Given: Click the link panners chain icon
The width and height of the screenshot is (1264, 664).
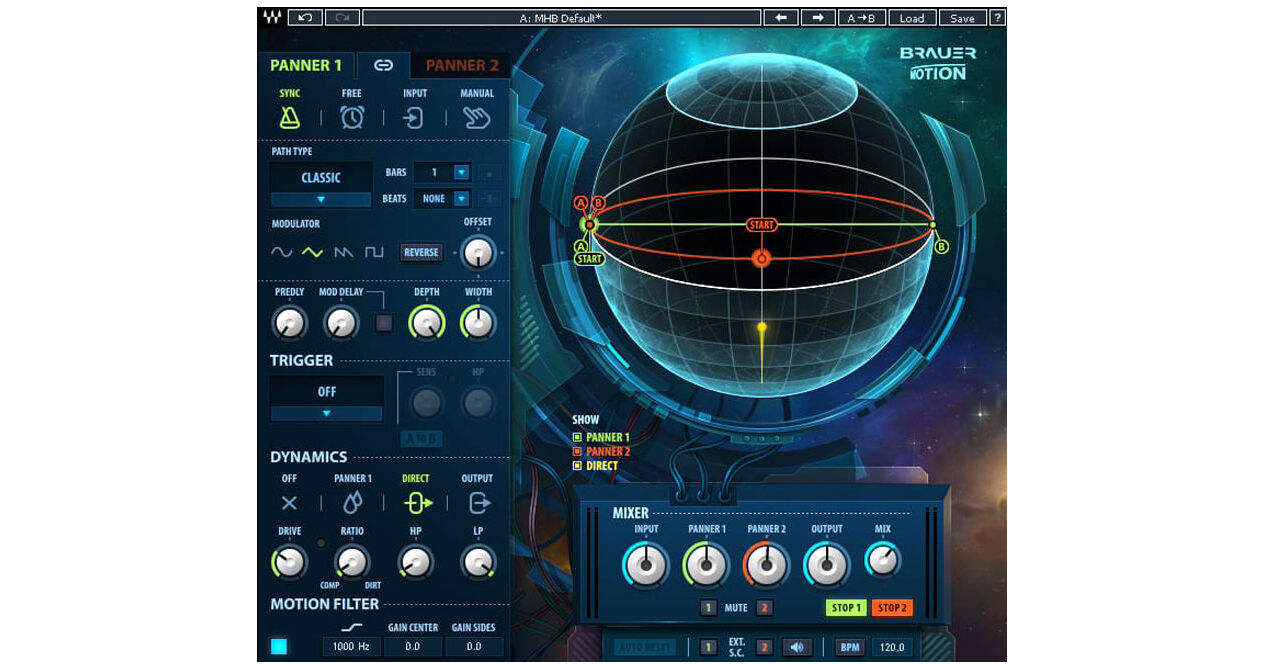Looking at the screenshot, I should click(383, 66).
